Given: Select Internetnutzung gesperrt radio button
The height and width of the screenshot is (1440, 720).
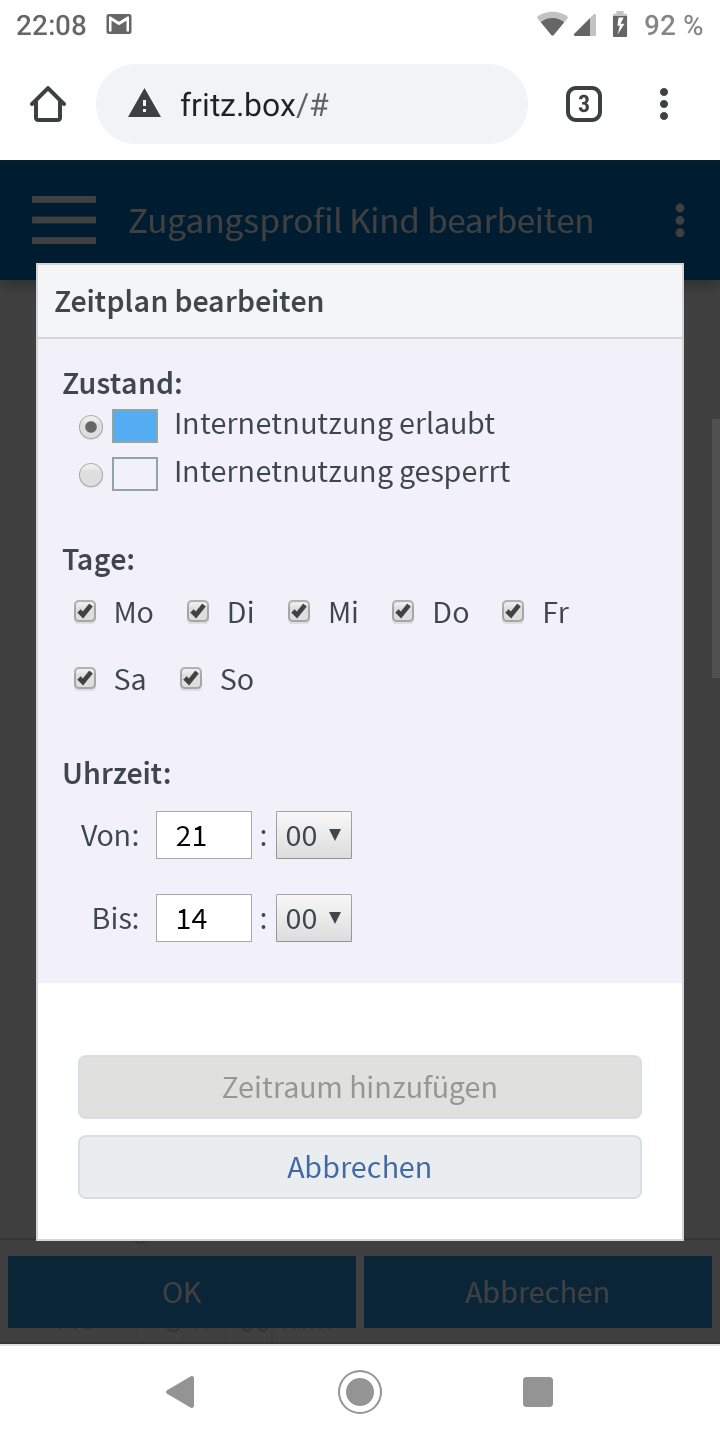Looking at the screenshot, I should pos(91,475).
